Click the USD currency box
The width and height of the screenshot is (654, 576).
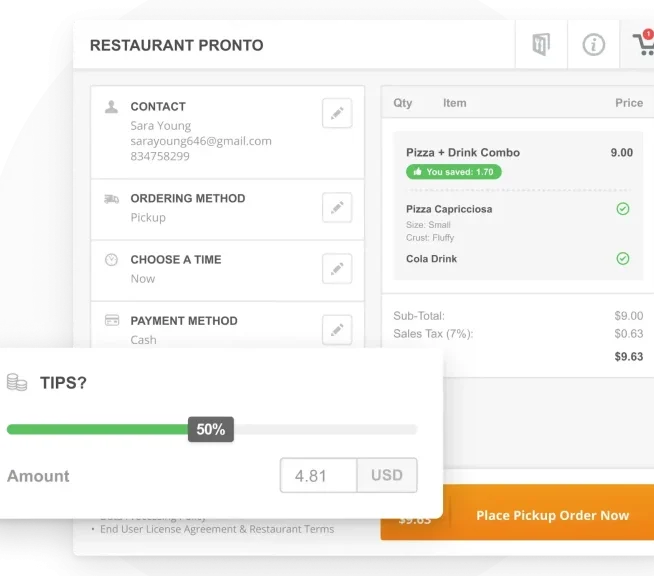pyautogui.click(x=387, y=475)
